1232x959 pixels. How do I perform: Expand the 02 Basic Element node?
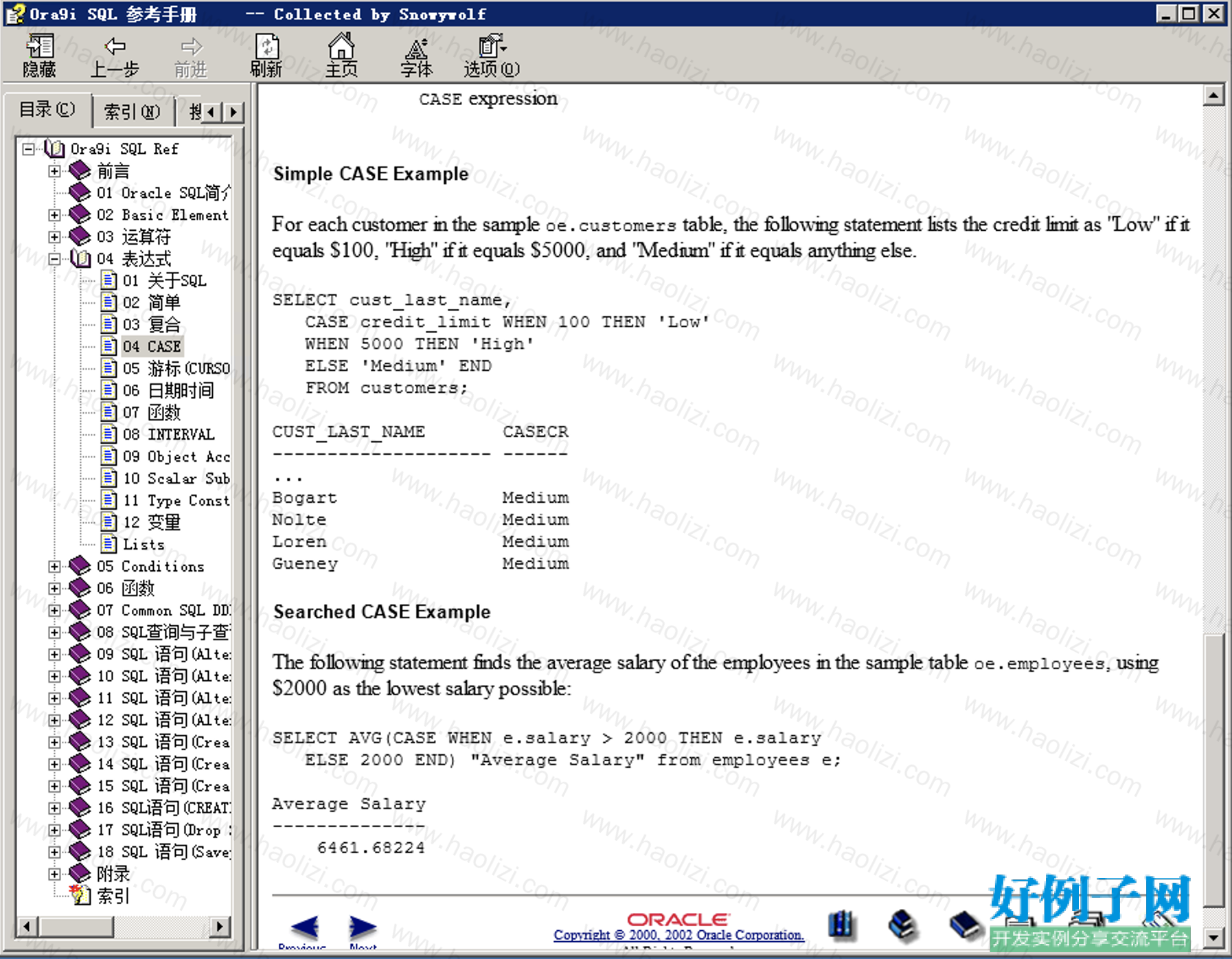pyautogui.click(x=54, y=215)
